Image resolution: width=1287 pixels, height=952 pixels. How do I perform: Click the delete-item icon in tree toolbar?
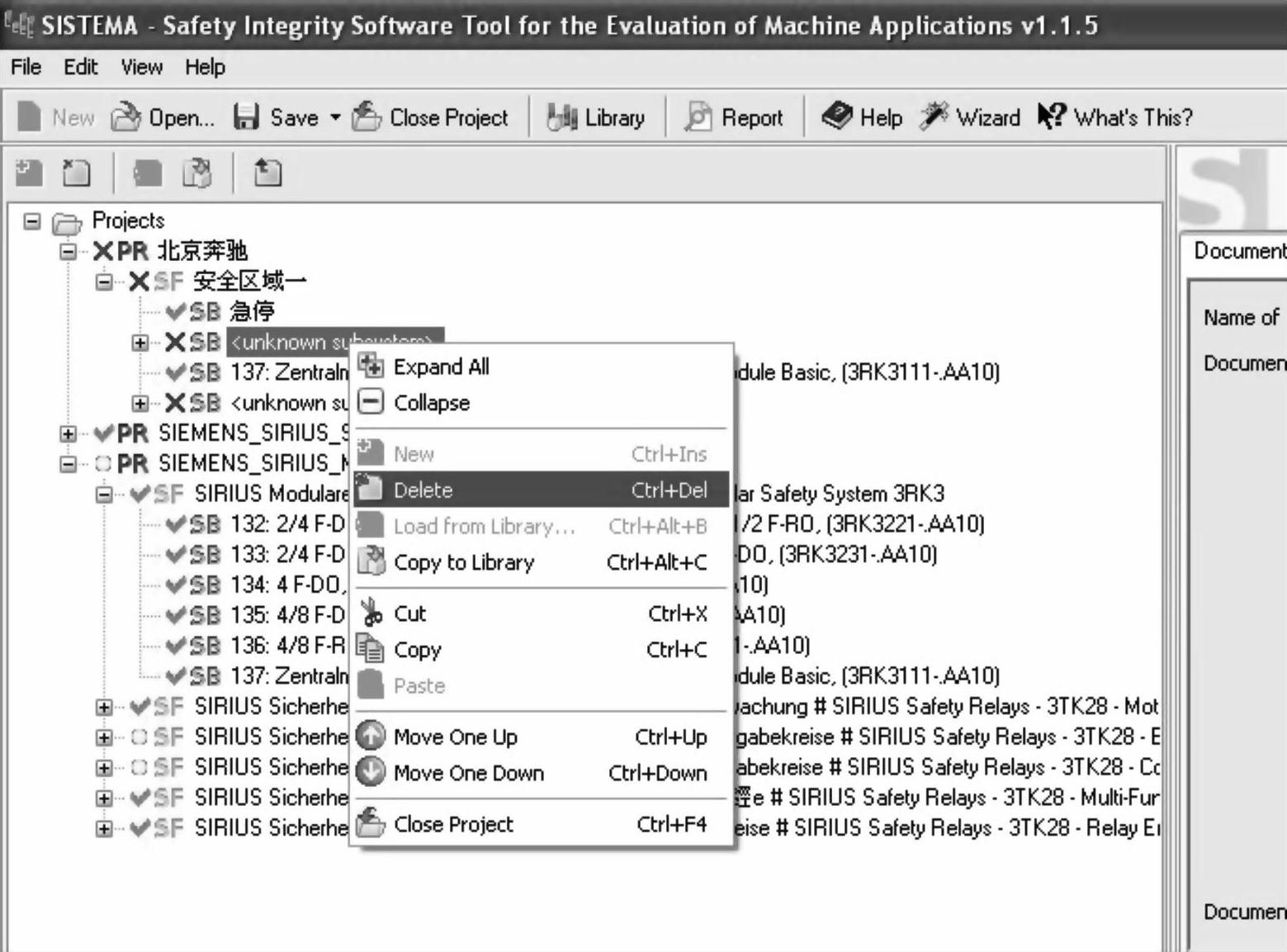(77, 173)
